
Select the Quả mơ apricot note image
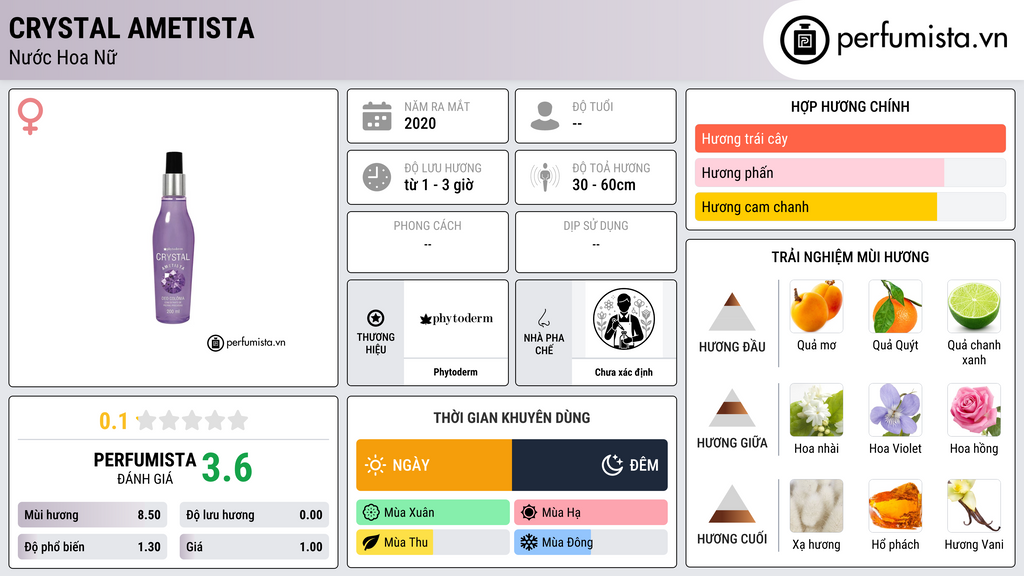point(816,306)
